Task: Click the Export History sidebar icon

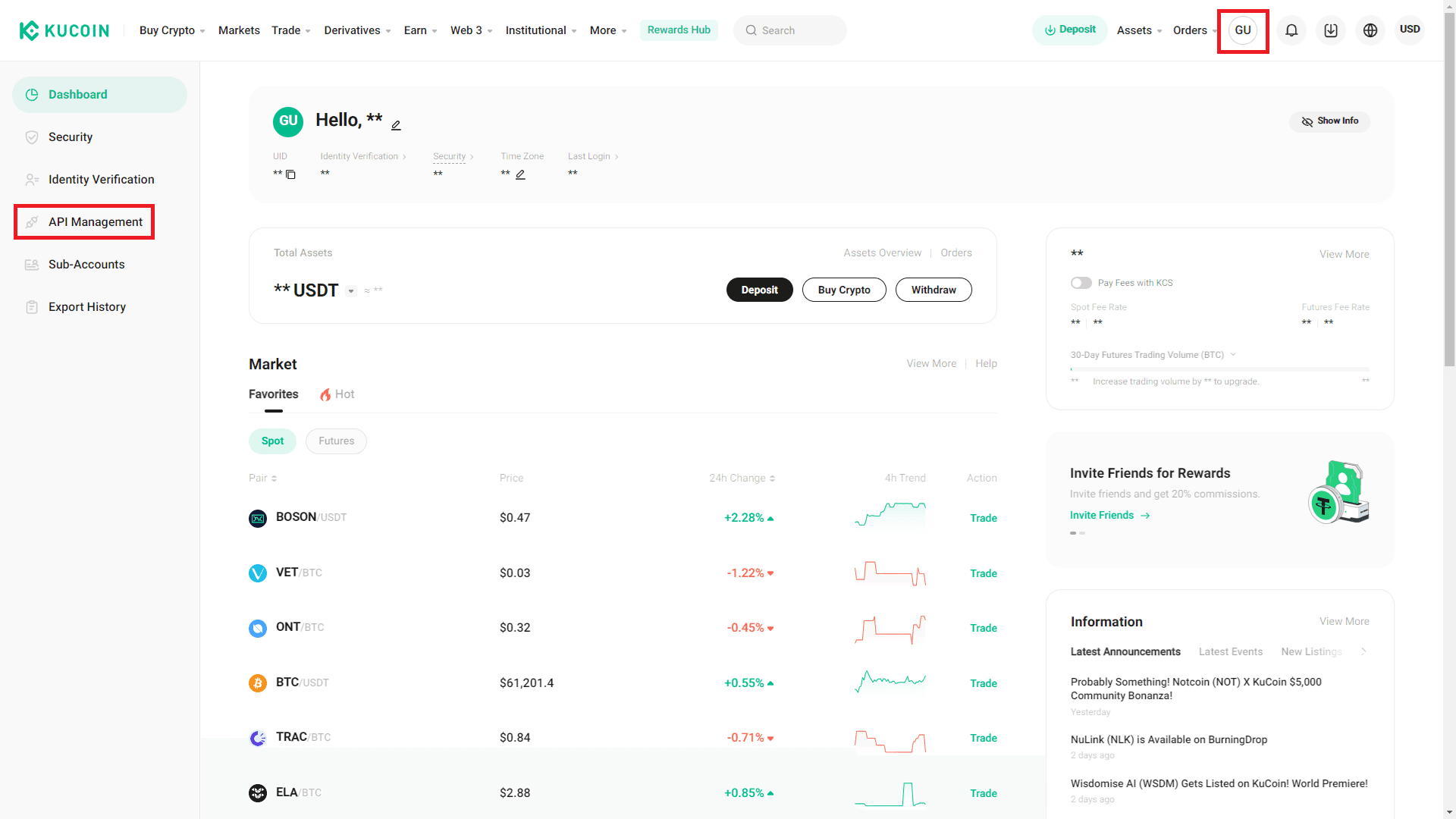Action: [x=32, y=307]
